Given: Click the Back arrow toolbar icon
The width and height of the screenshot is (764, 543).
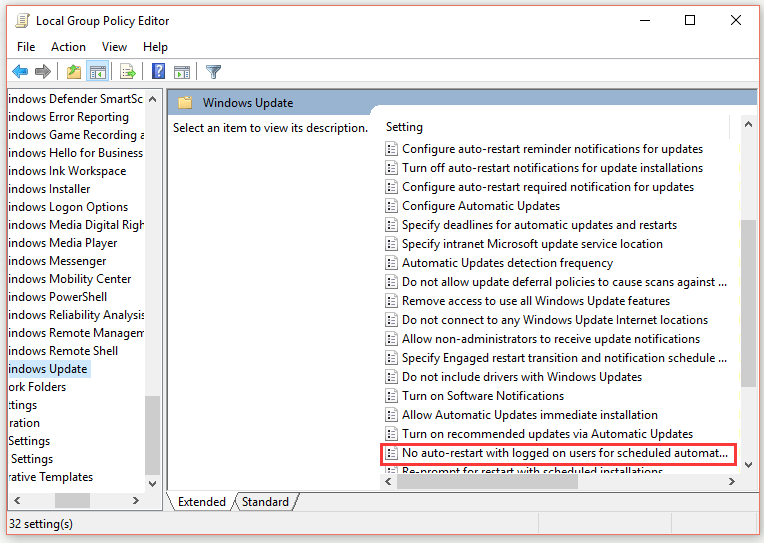Looking at the screenshot, I should click(x=20, y=72).
